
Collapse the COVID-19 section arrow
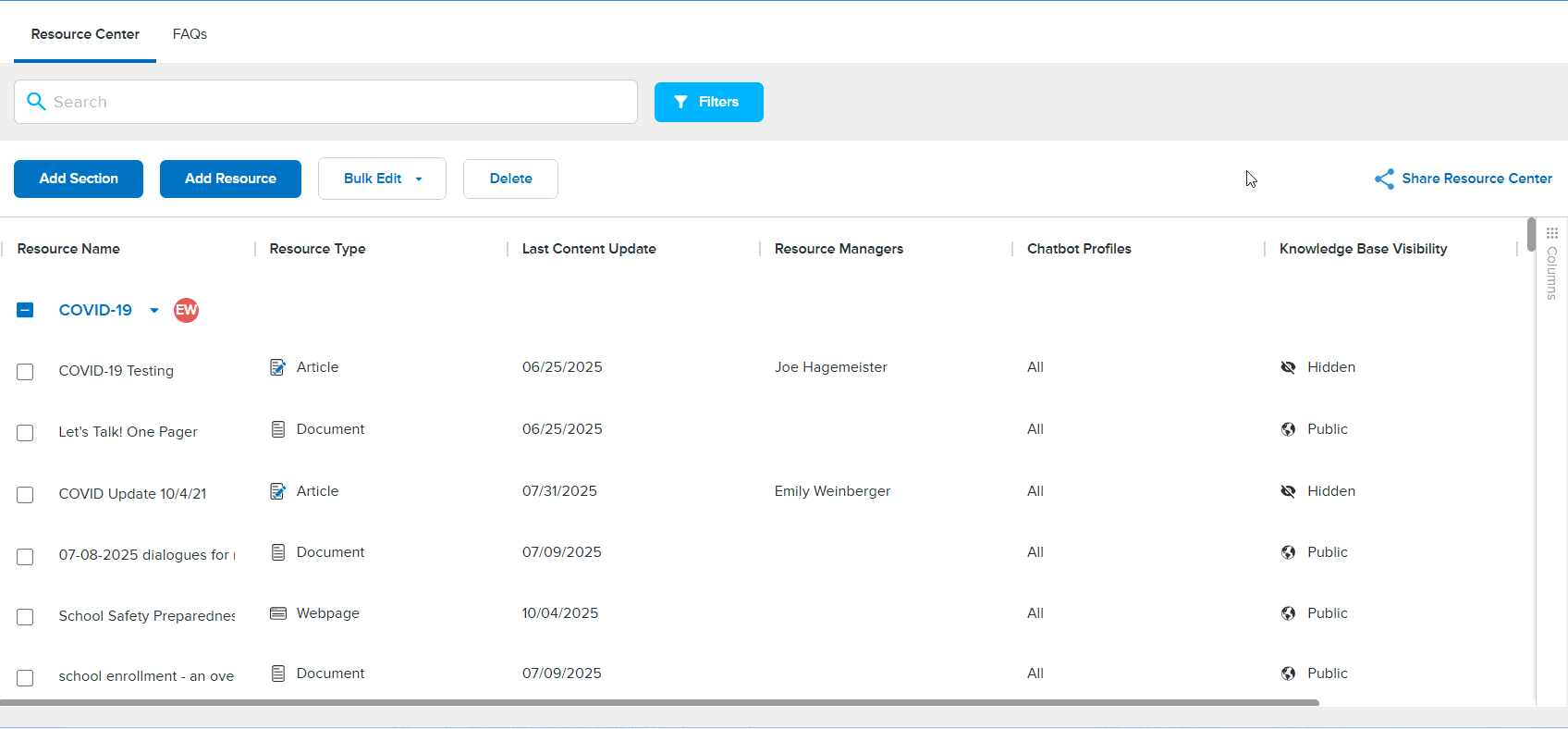click(x=154, y=311)
